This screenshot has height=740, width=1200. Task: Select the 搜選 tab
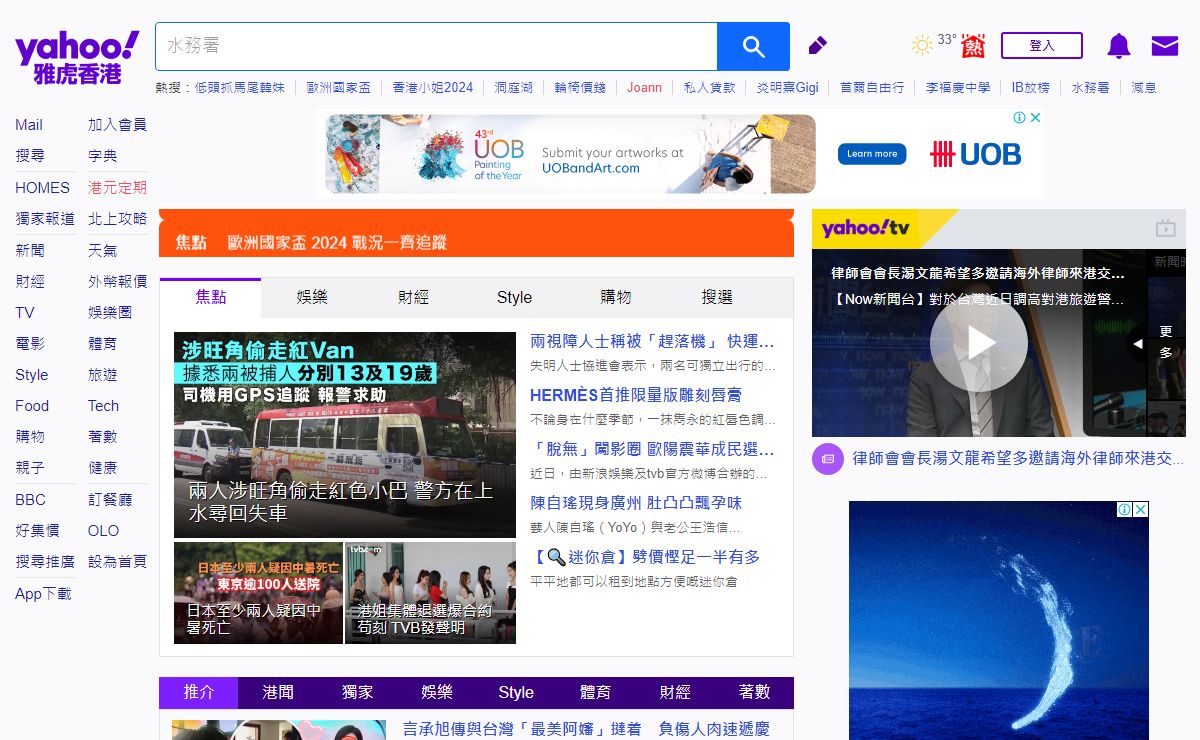click(717, 297)
